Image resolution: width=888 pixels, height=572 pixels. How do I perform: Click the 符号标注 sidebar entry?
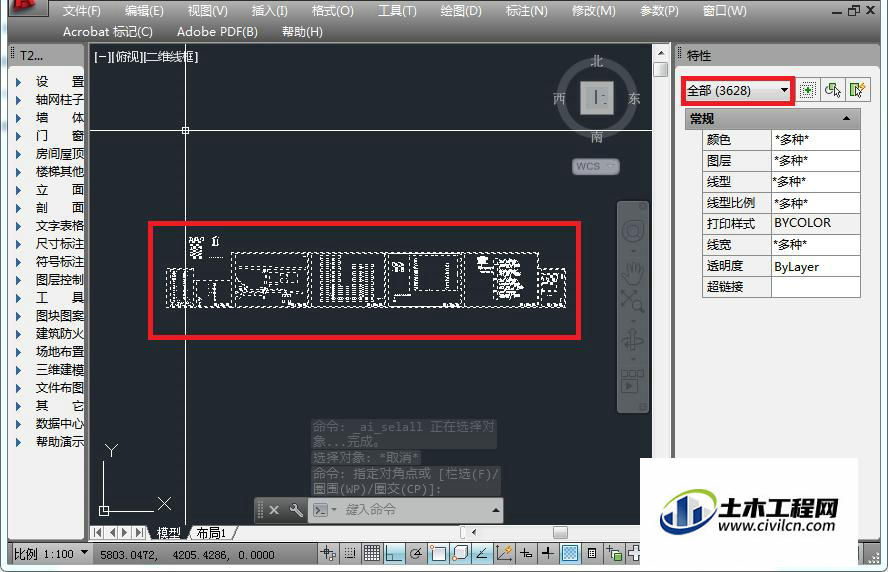[59, 262]
